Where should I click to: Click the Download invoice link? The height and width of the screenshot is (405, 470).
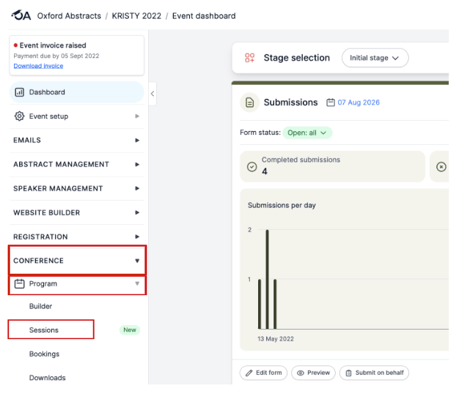click(38, 66)
